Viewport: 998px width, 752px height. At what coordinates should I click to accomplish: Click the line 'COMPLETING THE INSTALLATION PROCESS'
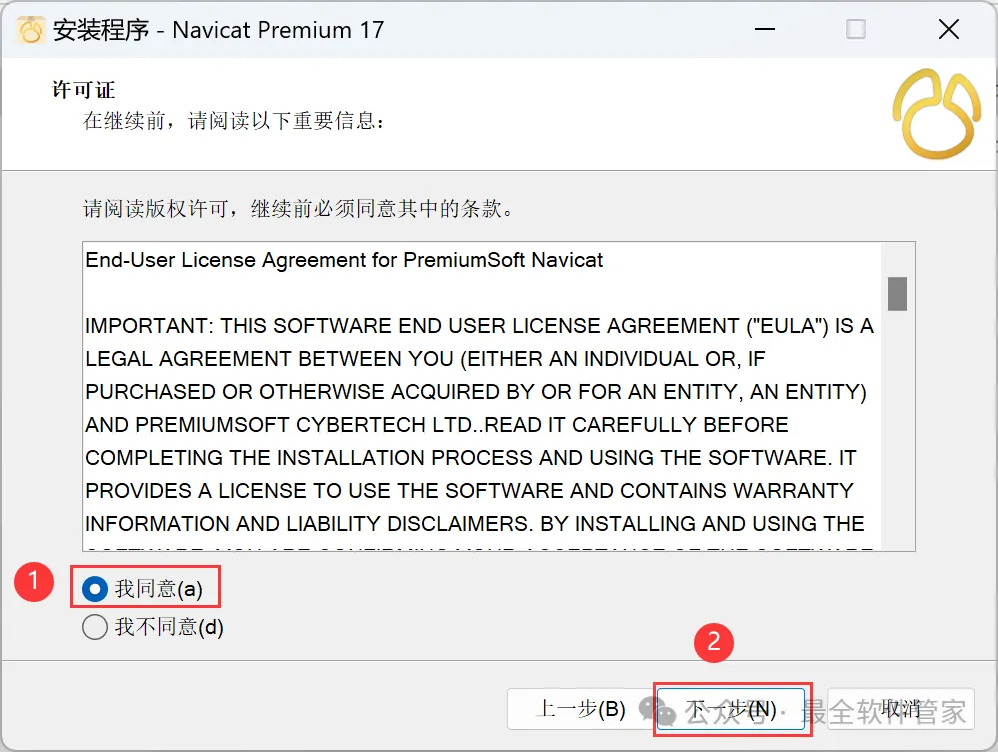[471, 458]
